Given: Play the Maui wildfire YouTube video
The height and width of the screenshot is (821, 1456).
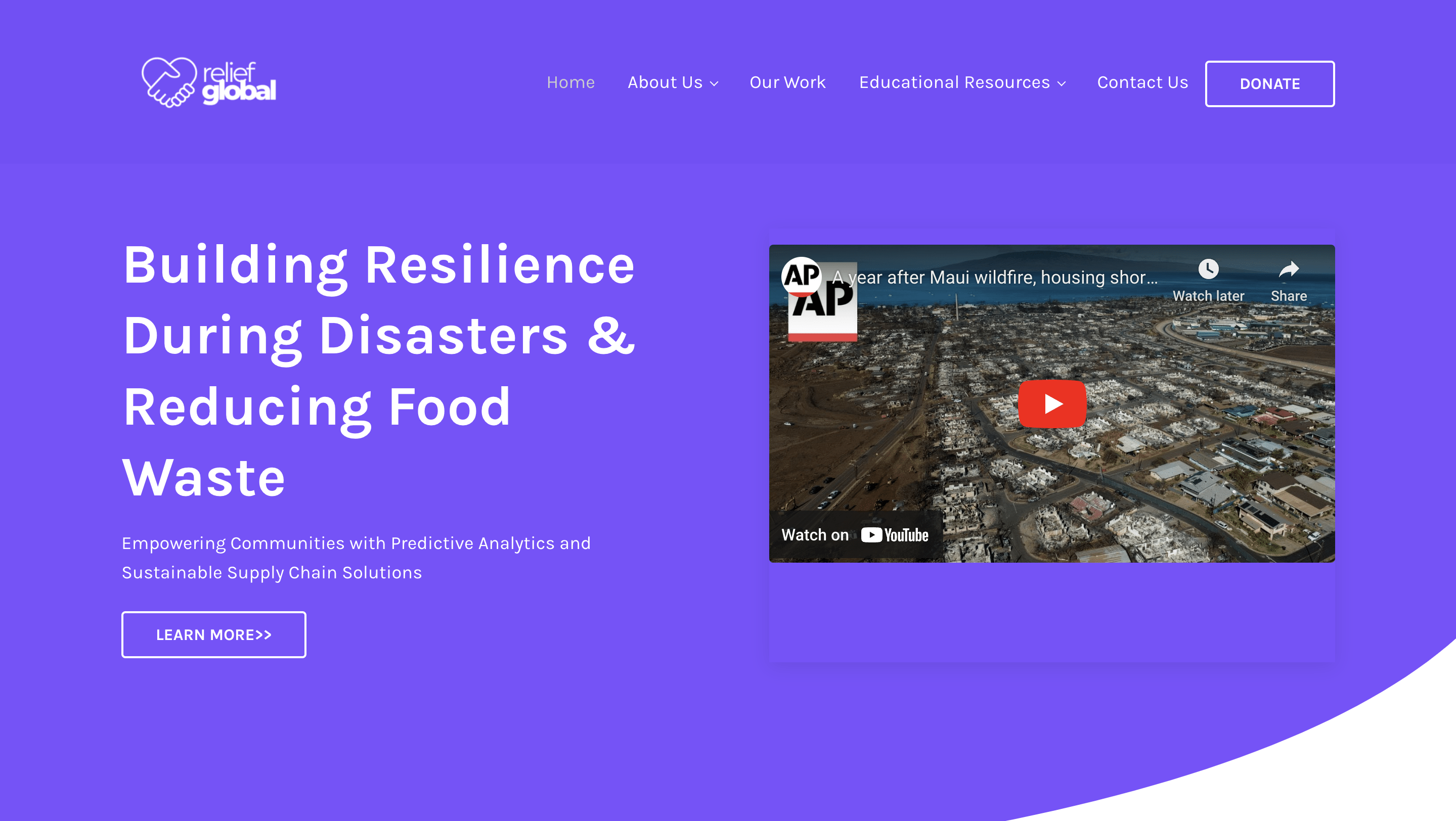Looking at the screenshot, I should (x=1052, y=403).
